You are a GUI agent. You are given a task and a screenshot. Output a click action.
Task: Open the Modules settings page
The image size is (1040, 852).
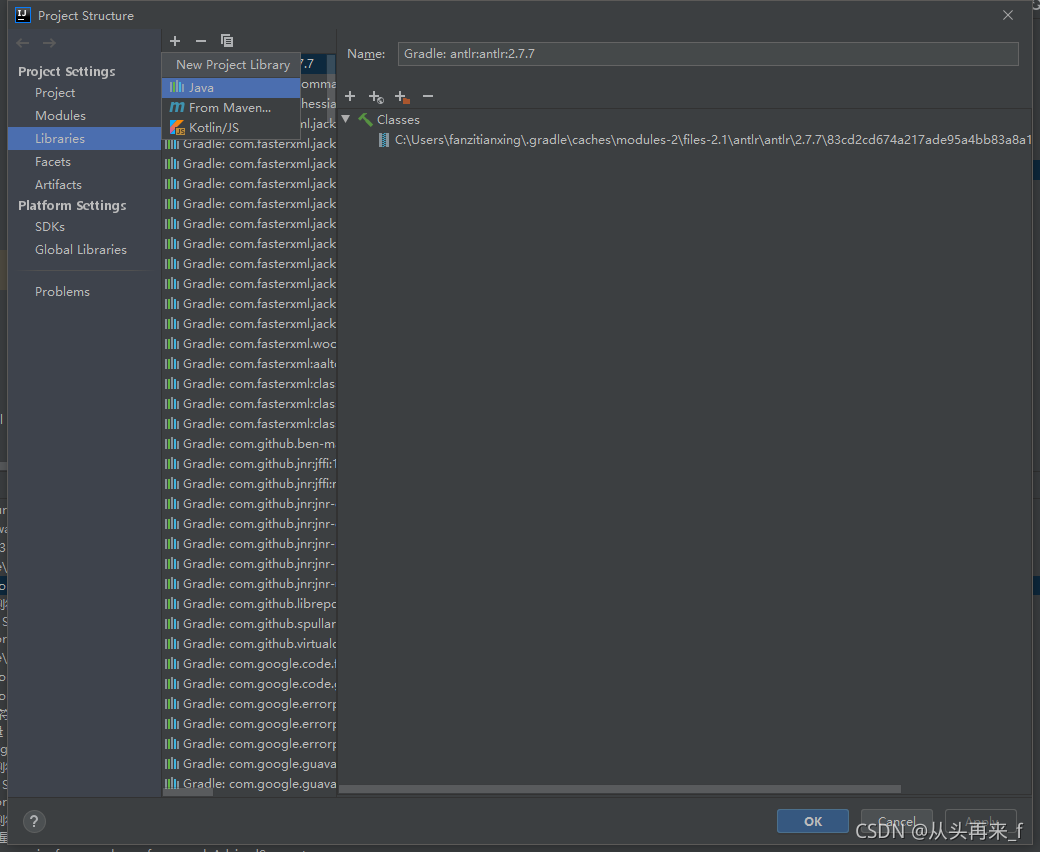tap(60, 116)
